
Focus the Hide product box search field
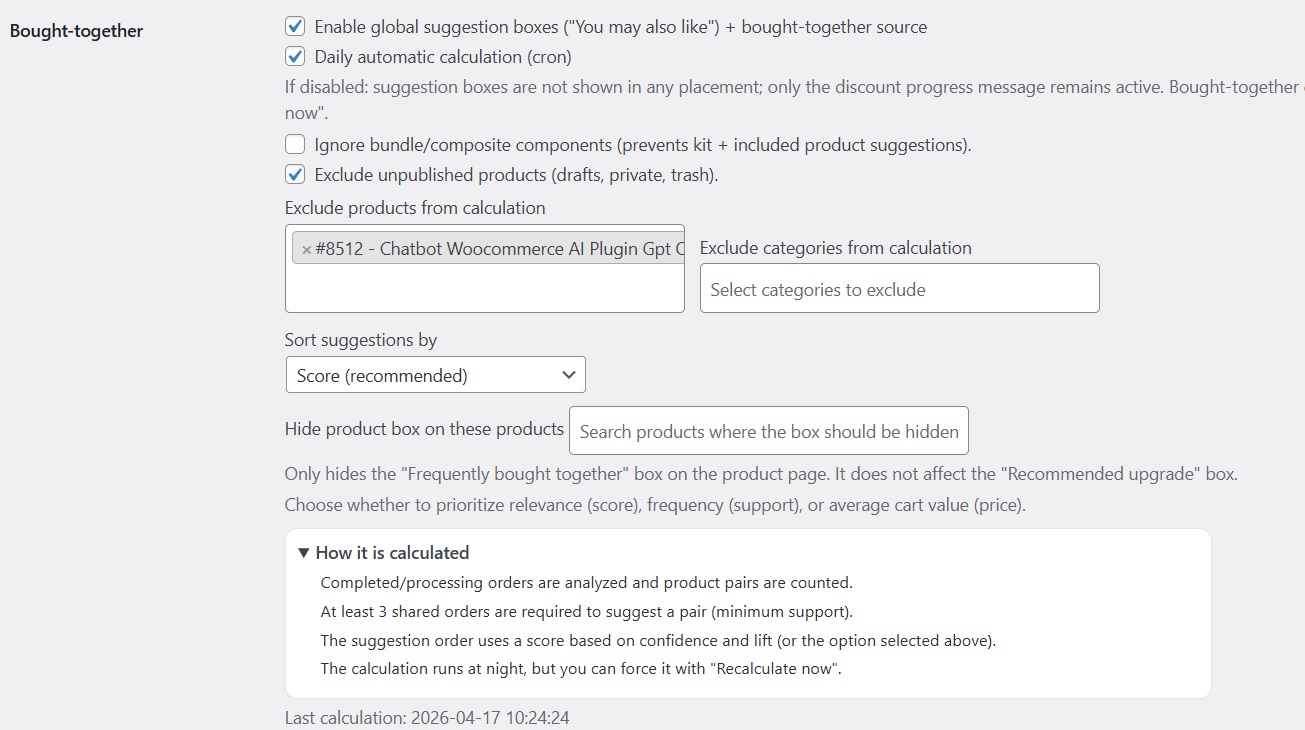768,431
